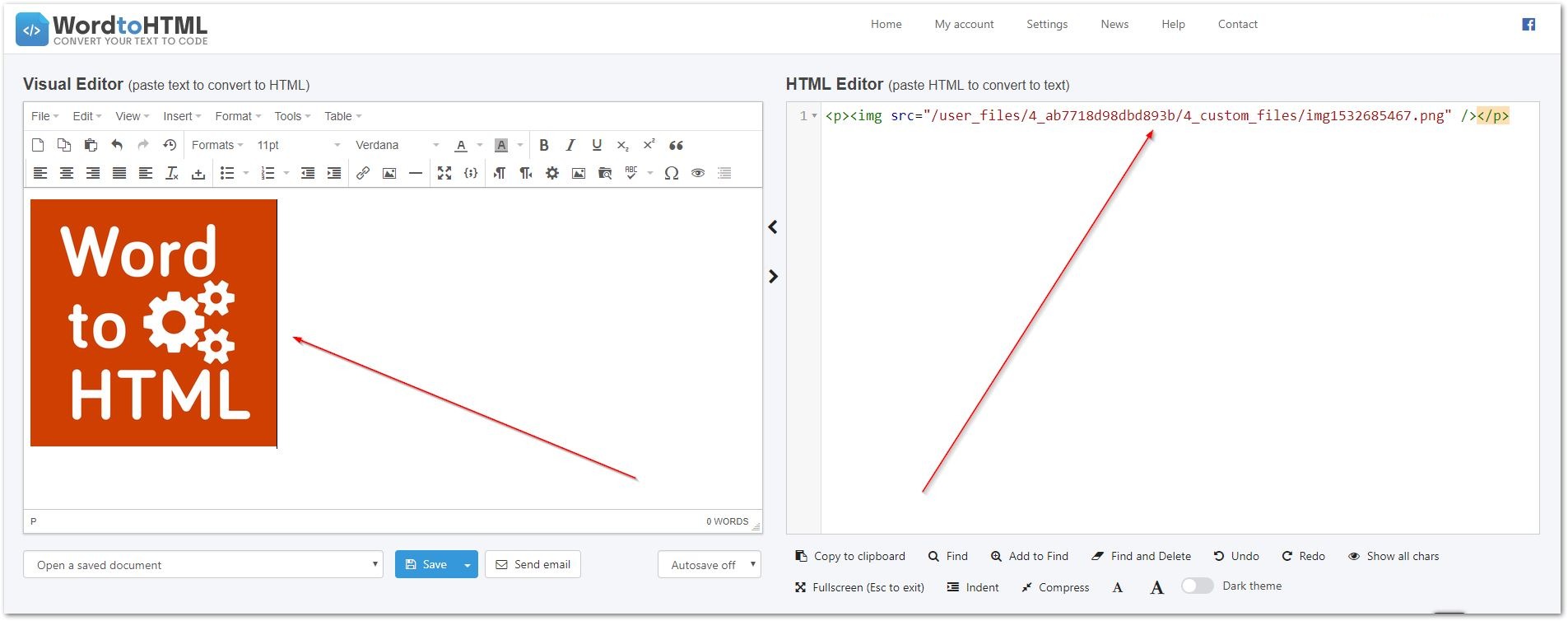Clear formatting with the Tx icon
This screenshot has height=621, width=1568.
click(172, 173)
